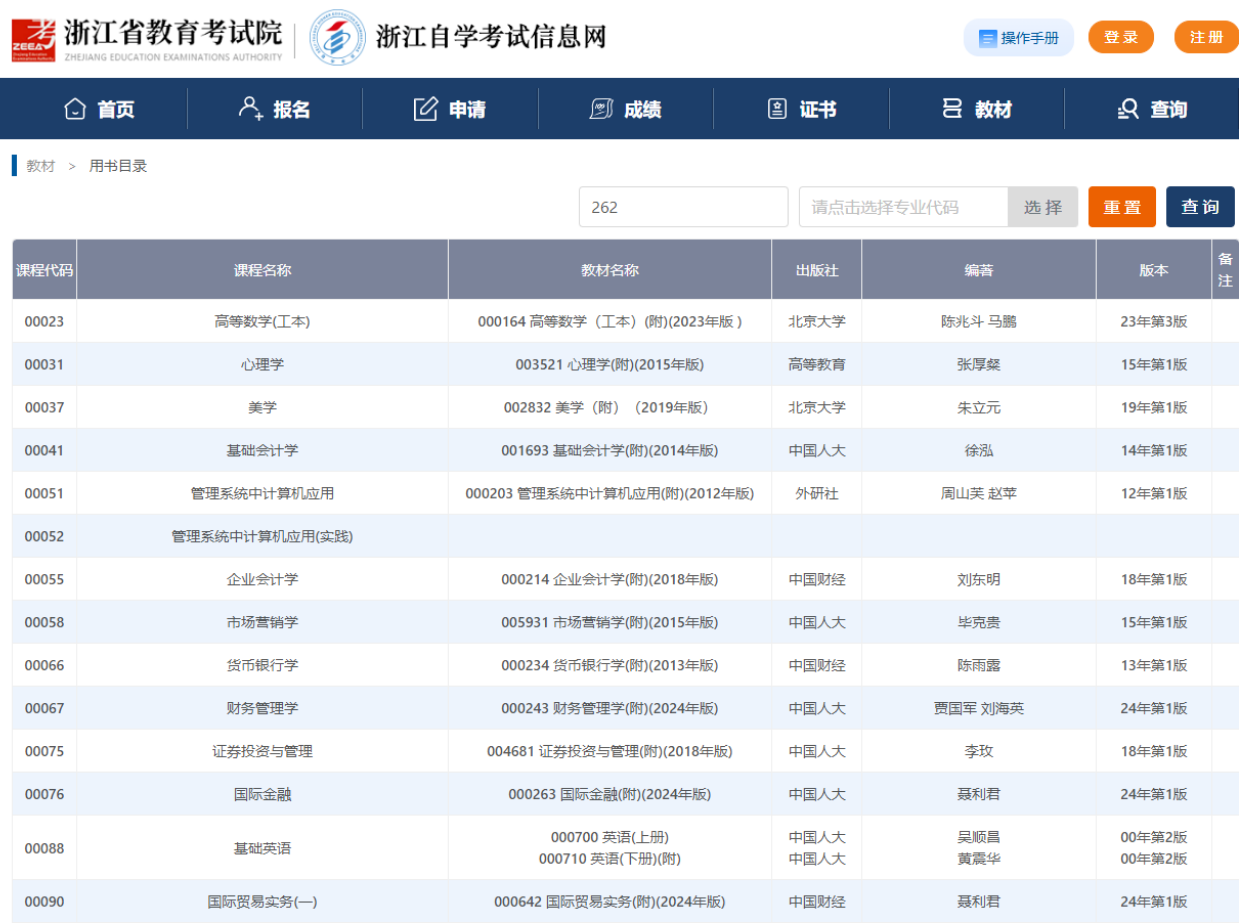
Task: Click the 注册 button
Action: pyautogui.click(x=1206, y=37)
